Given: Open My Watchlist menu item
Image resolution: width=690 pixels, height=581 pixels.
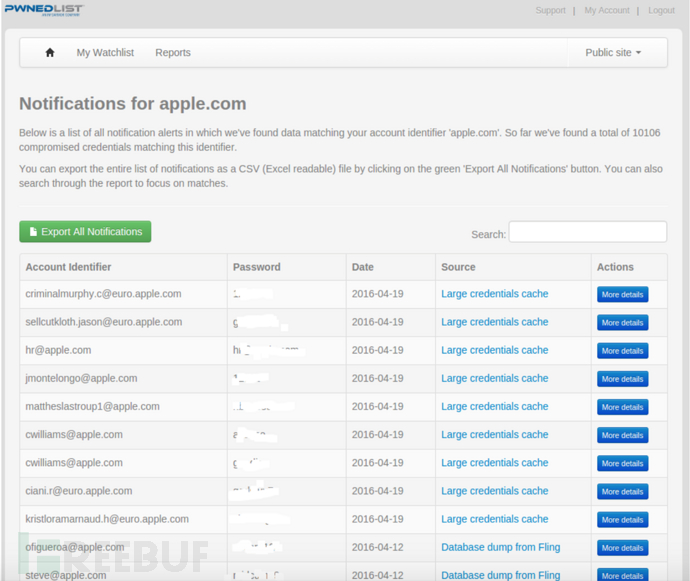Looking at the screenshot, I should [105, 53].
